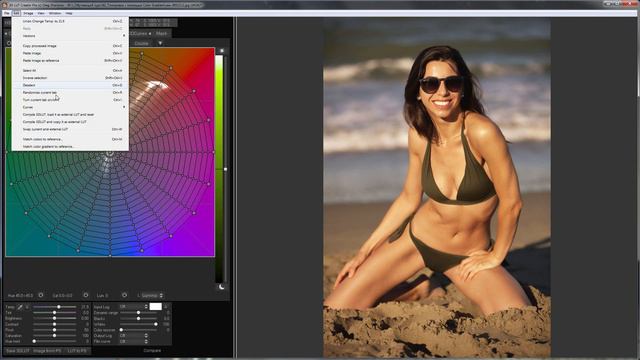This screenshot has height=360, width=640.
Task: Click the white color swatch near Input Log
Action: point(156,307)
